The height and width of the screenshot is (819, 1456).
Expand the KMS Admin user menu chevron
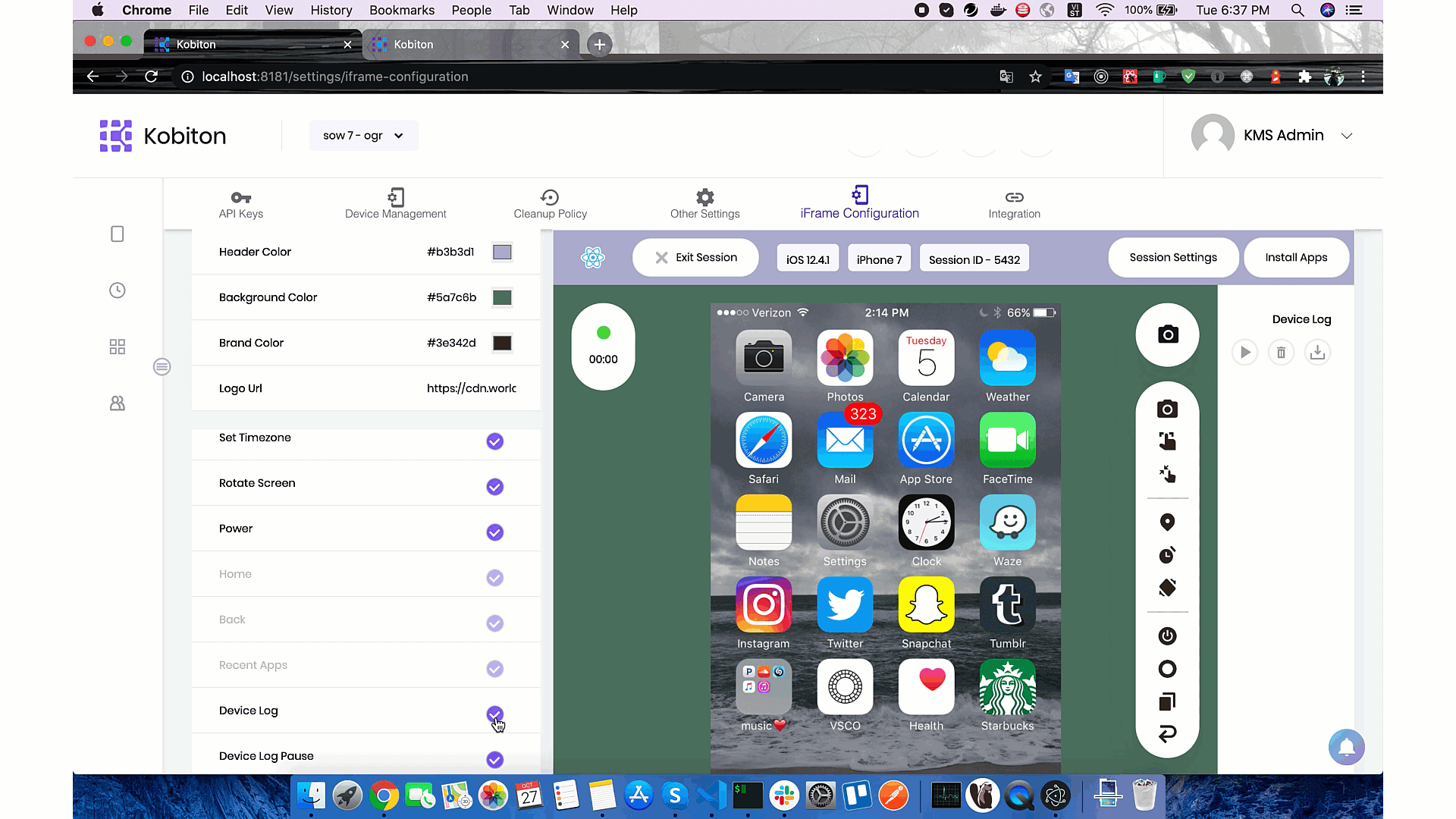[1346, 136]
